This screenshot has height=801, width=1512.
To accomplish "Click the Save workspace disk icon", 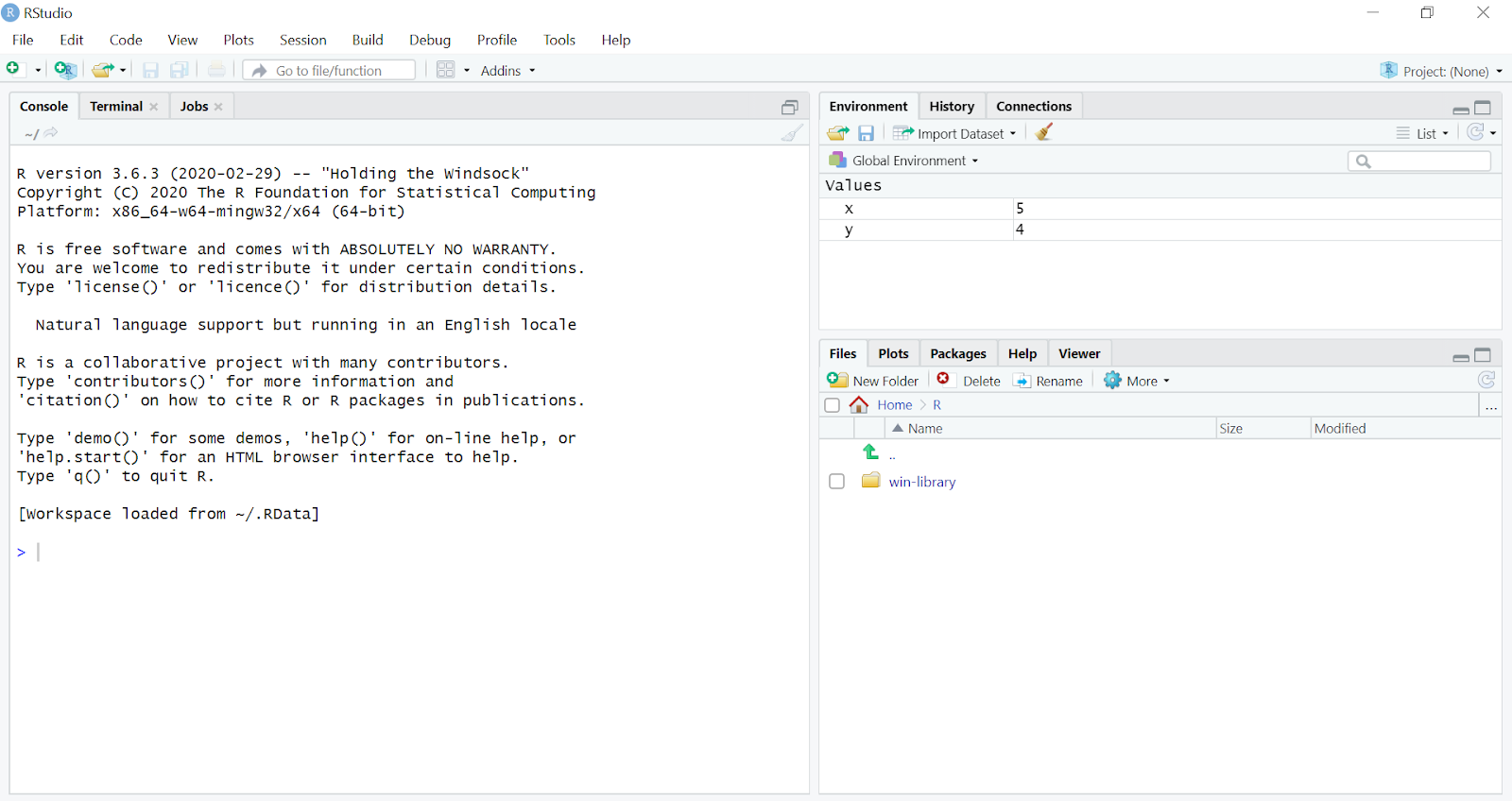I will click(866, 133).
